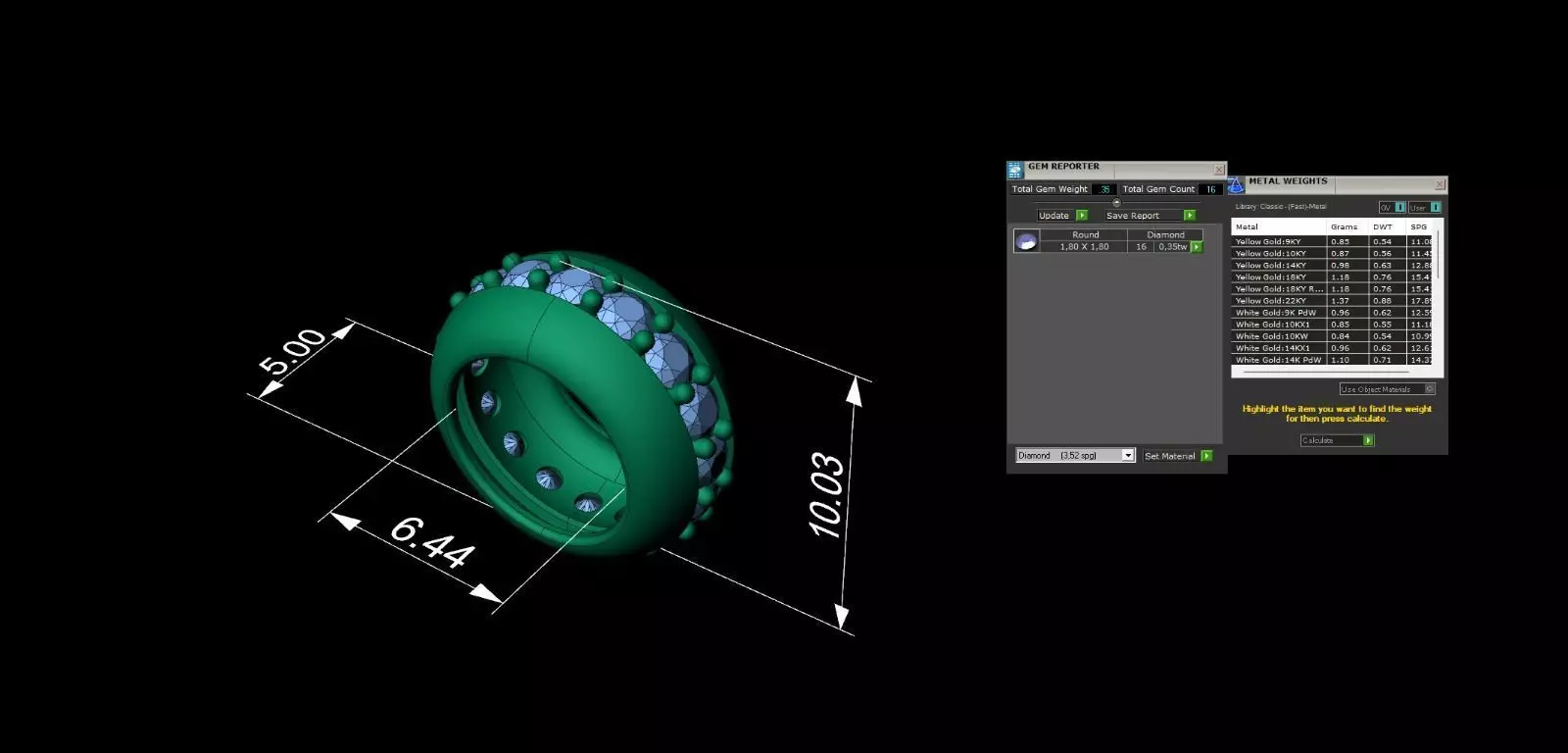Viewport: 1568px width, 753px height.
Task: Click the green arrow beside Save Report
Action: click(x=1190, y=216)
